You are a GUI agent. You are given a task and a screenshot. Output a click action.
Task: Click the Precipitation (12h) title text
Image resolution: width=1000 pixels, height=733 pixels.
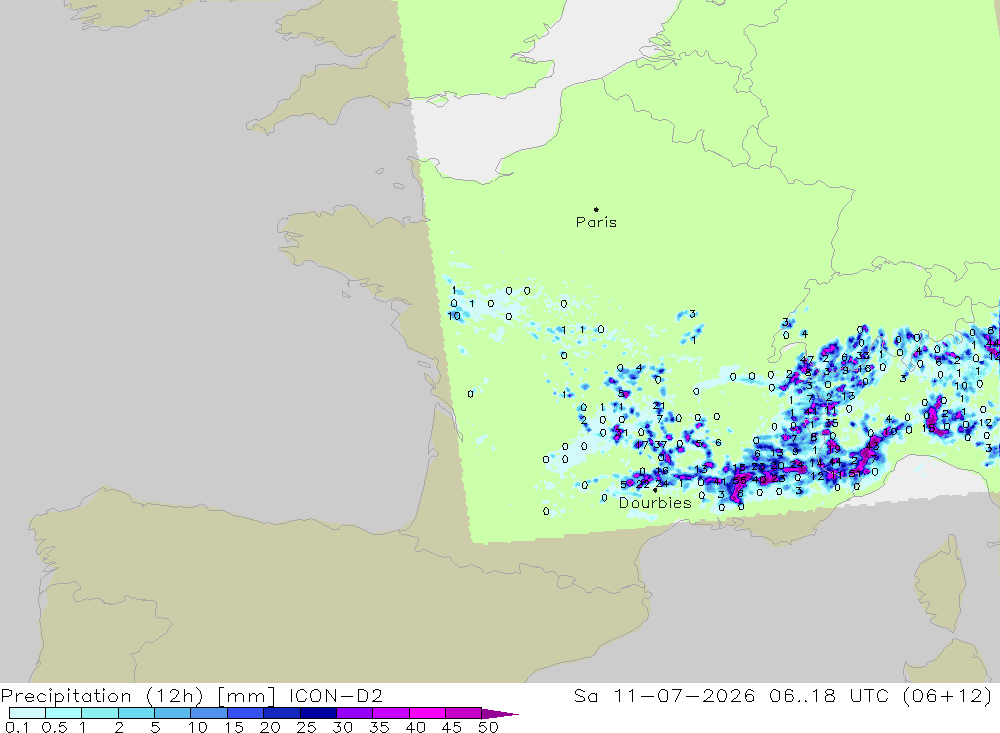(x=102, y=696)
